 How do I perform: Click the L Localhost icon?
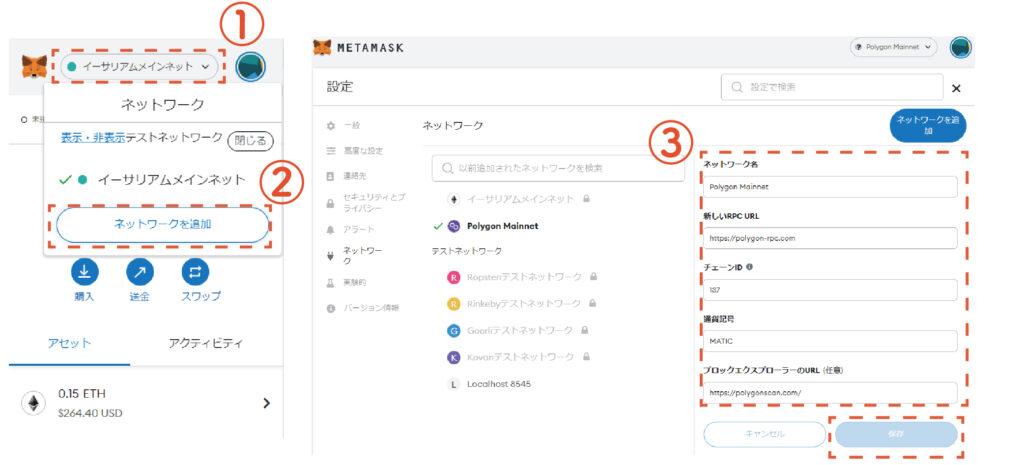click(453, 384)
